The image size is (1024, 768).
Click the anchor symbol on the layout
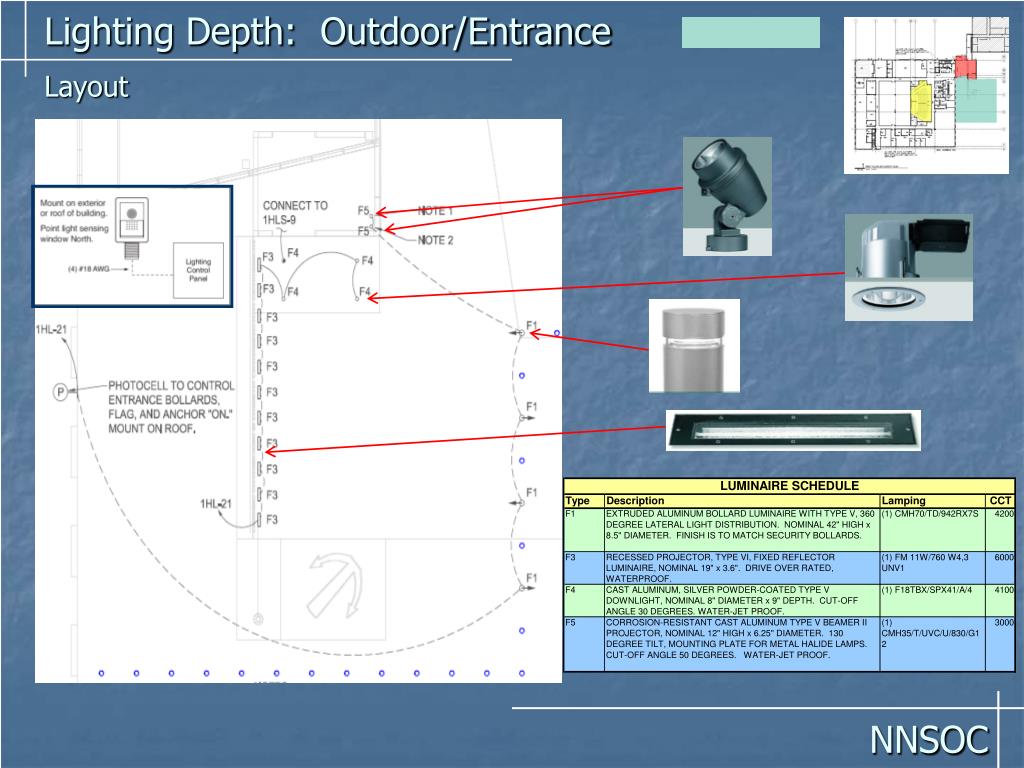[x=334, y=584]
